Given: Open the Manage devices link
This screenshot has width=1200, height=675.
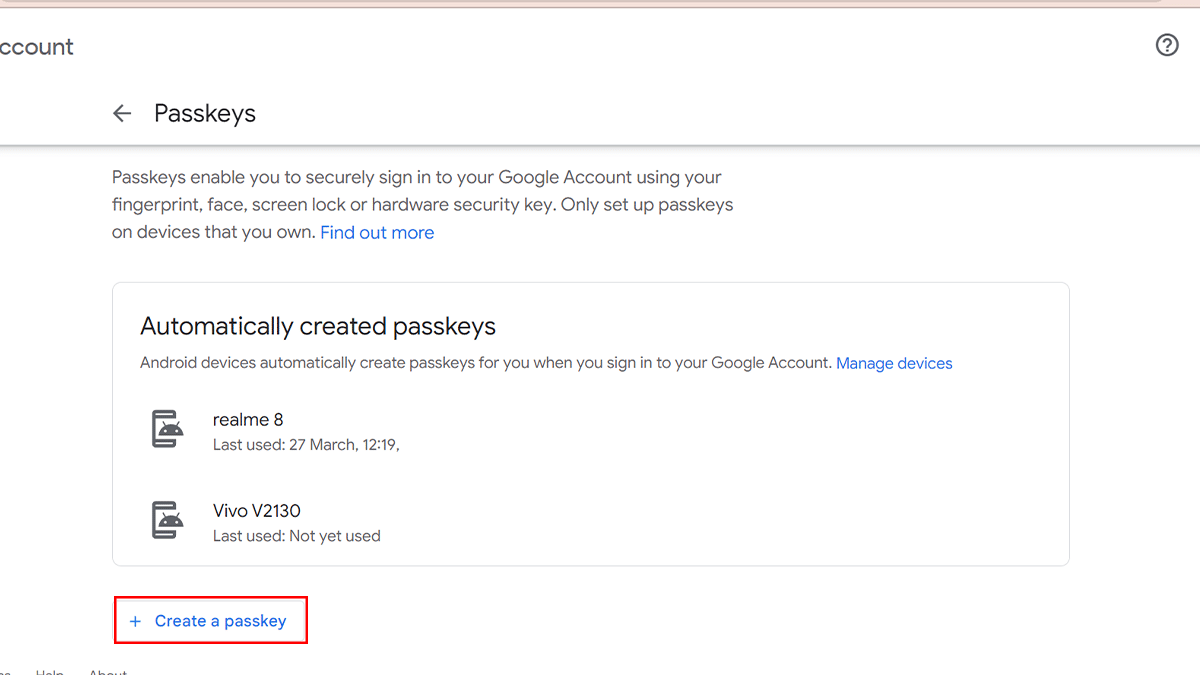Looking at the screenshot, I should point(894,364).
